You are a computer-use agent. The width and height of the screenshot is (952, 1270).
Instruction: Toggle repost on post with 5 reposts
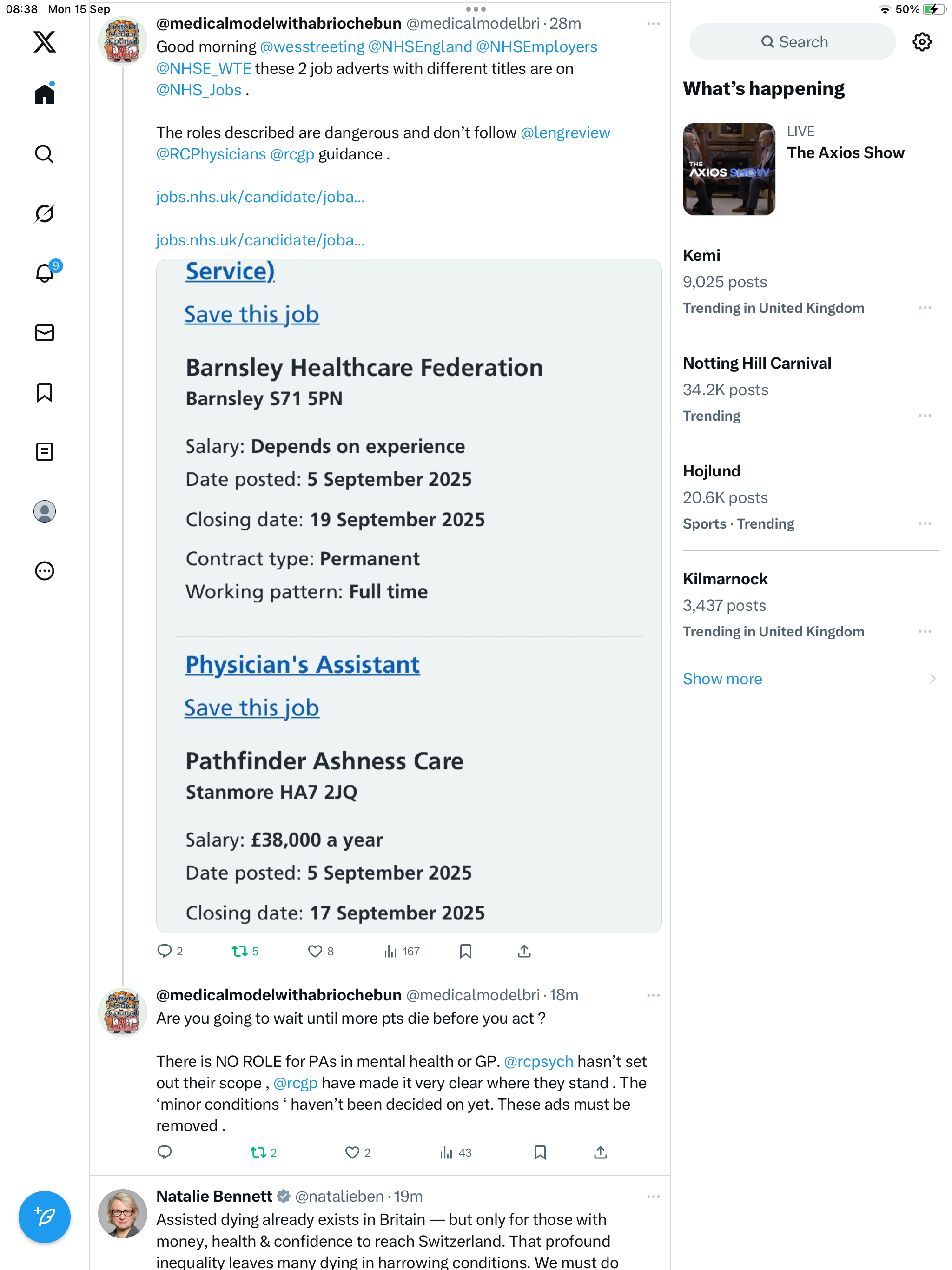(239, 952)
